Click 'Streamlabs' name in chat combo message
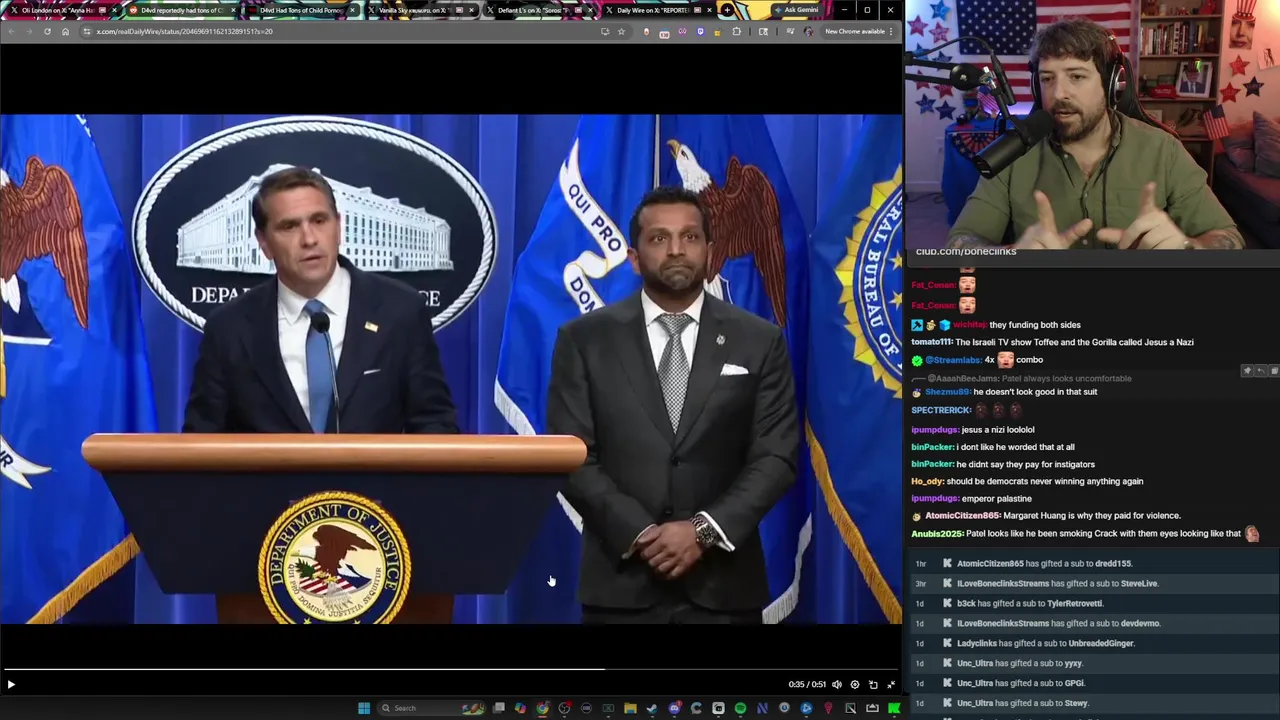The width and height of the screenshot is (1280, 720). click(953, 360)
